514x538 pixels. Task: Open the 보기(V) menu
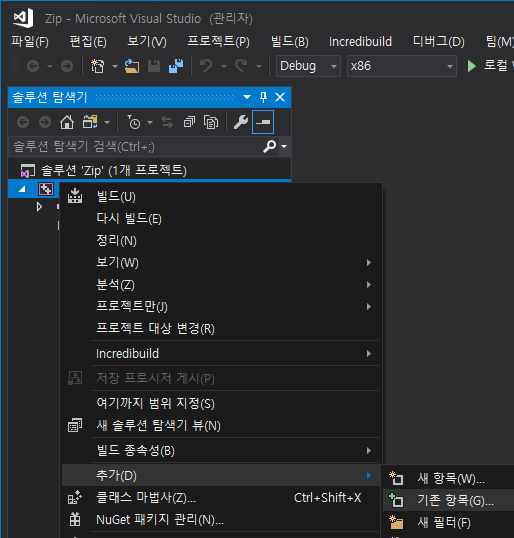tap(147, 42)
